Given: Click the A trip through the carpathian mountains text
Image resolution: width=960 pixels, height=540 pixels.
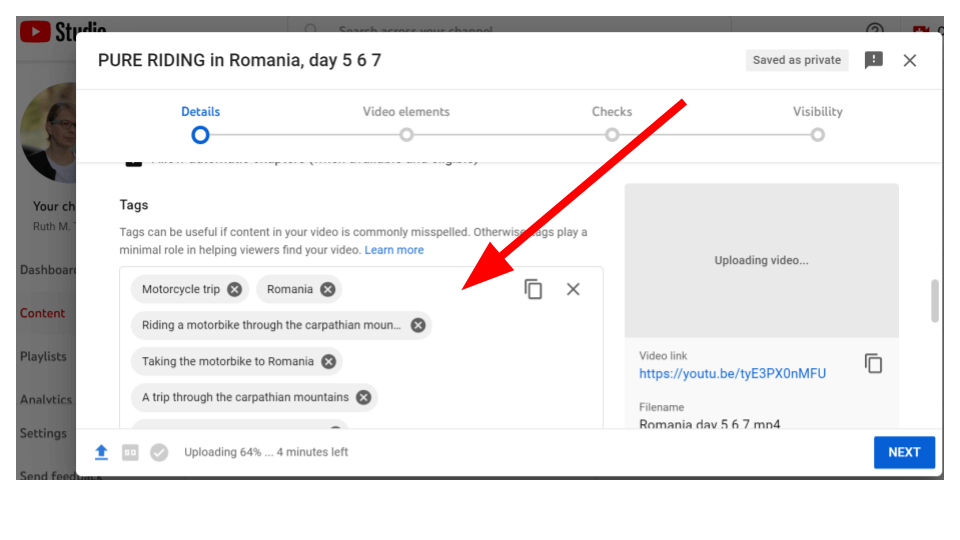Looking at the screenshot, I should coord(246,397).
